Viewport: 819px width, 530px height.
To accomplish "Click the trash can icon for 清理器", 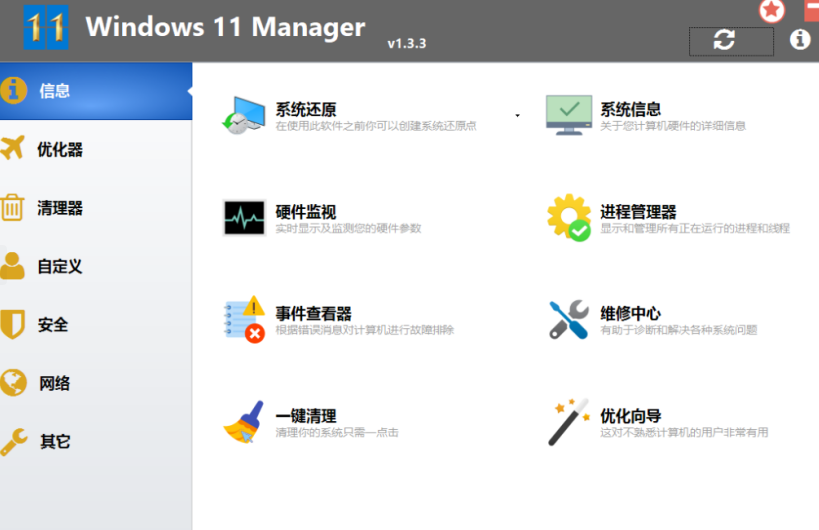I will tap(12, 207).
